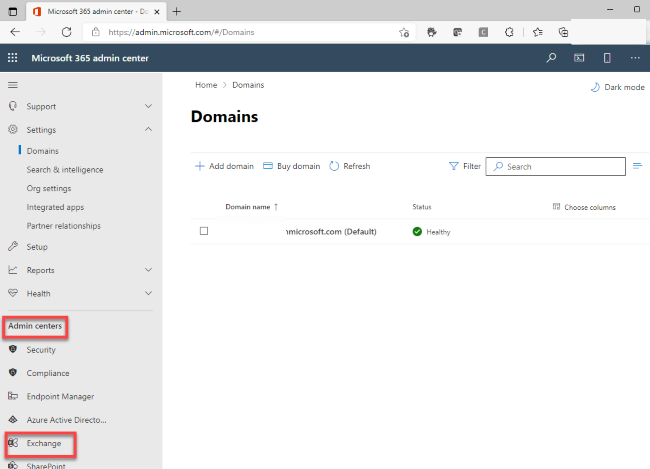Open the onmicrosoft.com (Default) domain
This screenshot has width=650, height=469.
point(331,231)
